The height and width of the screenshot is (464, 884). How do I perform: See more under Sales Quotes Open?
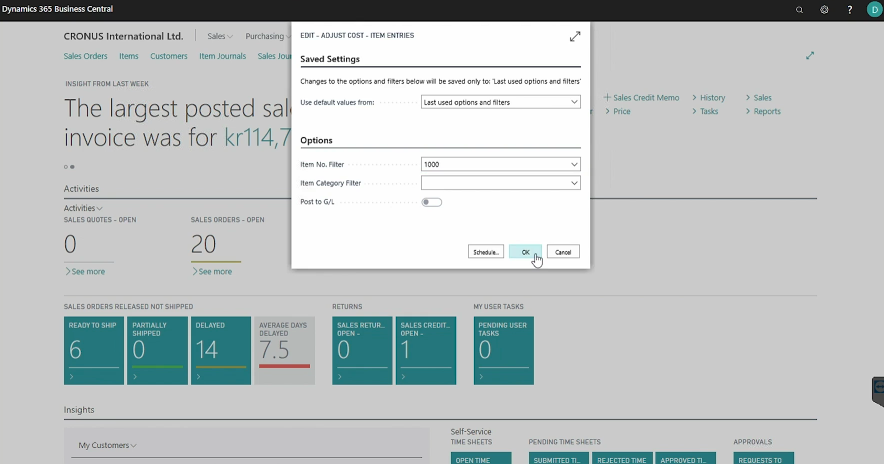pyautogui.click(x=85, y=271)
